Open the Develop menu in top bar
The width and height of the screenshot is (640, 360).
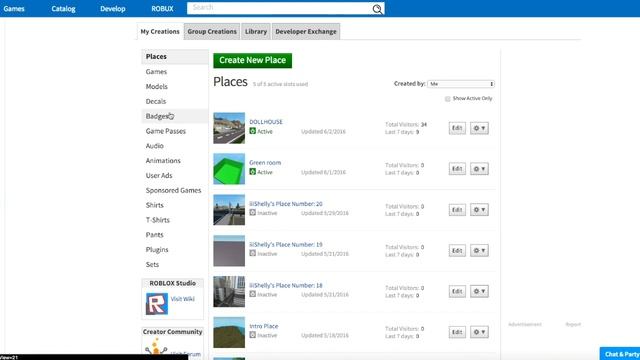(113, 9)
